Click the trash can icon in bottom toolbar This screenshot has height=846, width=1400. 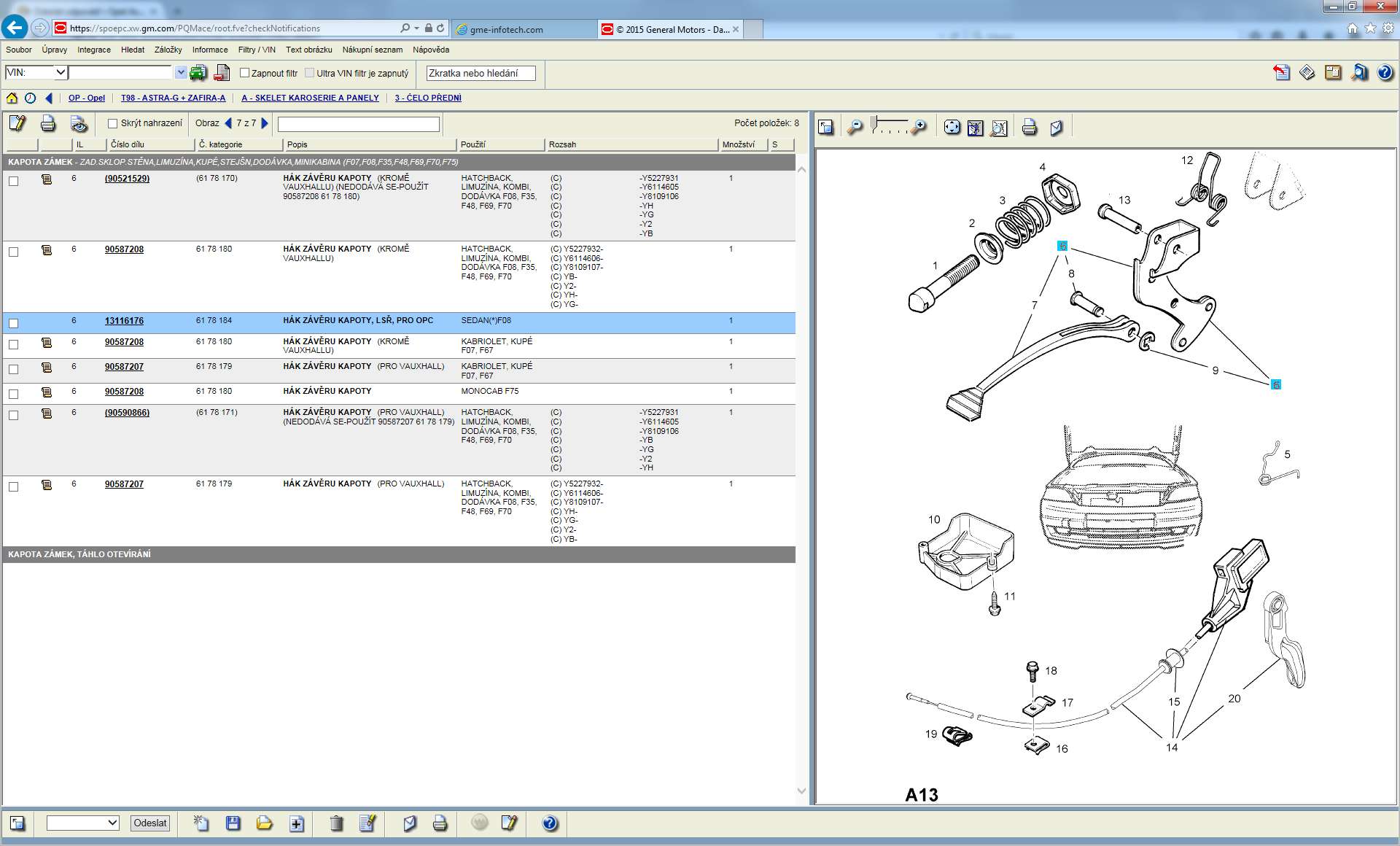pyautogui.click(x=336, y=823)
